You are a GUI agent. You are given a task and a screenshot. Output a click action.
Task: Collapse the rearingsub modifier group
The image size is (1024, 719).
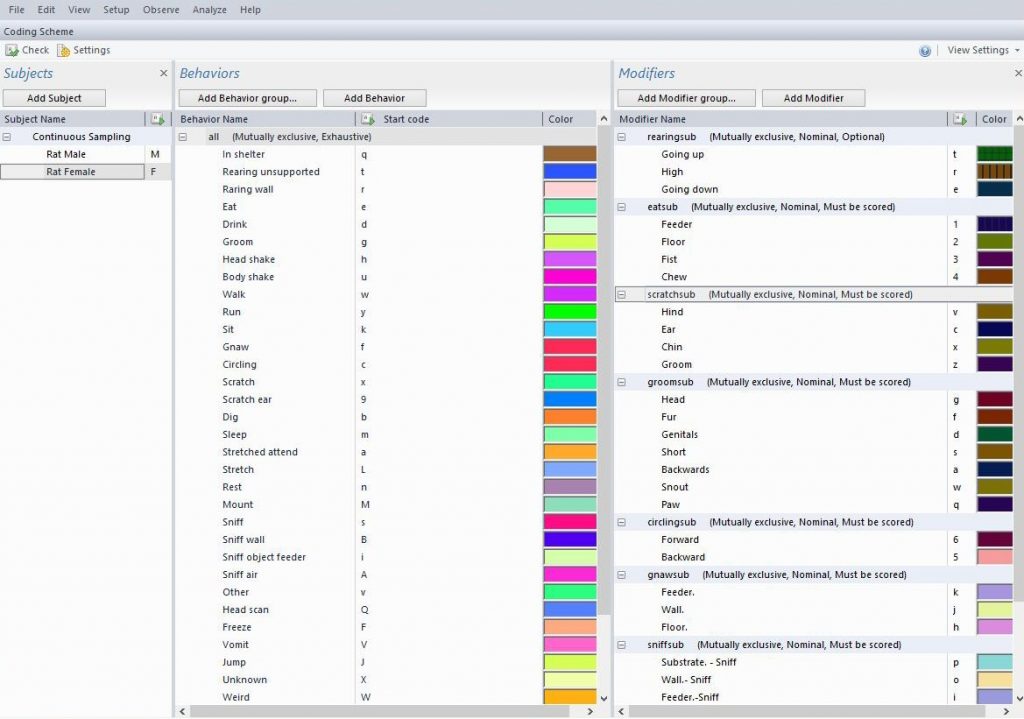click(x=621, y=137)
